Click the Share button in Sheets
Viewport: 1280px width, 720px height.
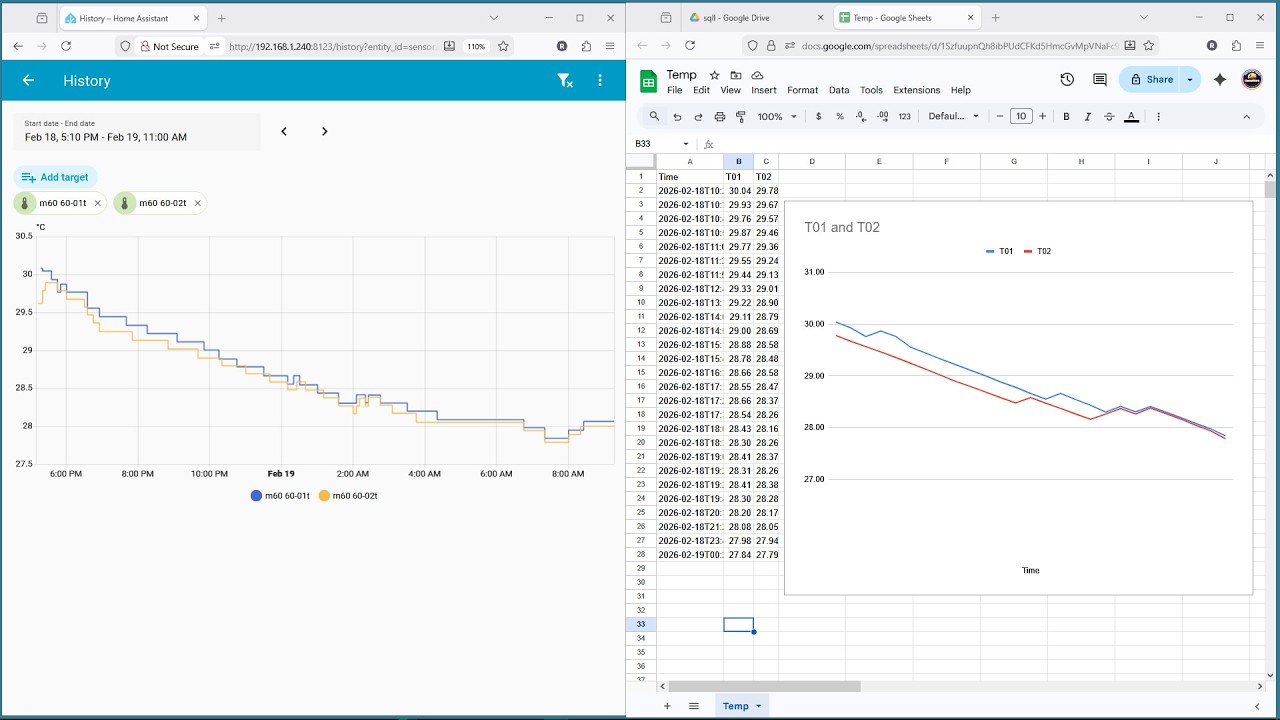[x=1150, y=79]
